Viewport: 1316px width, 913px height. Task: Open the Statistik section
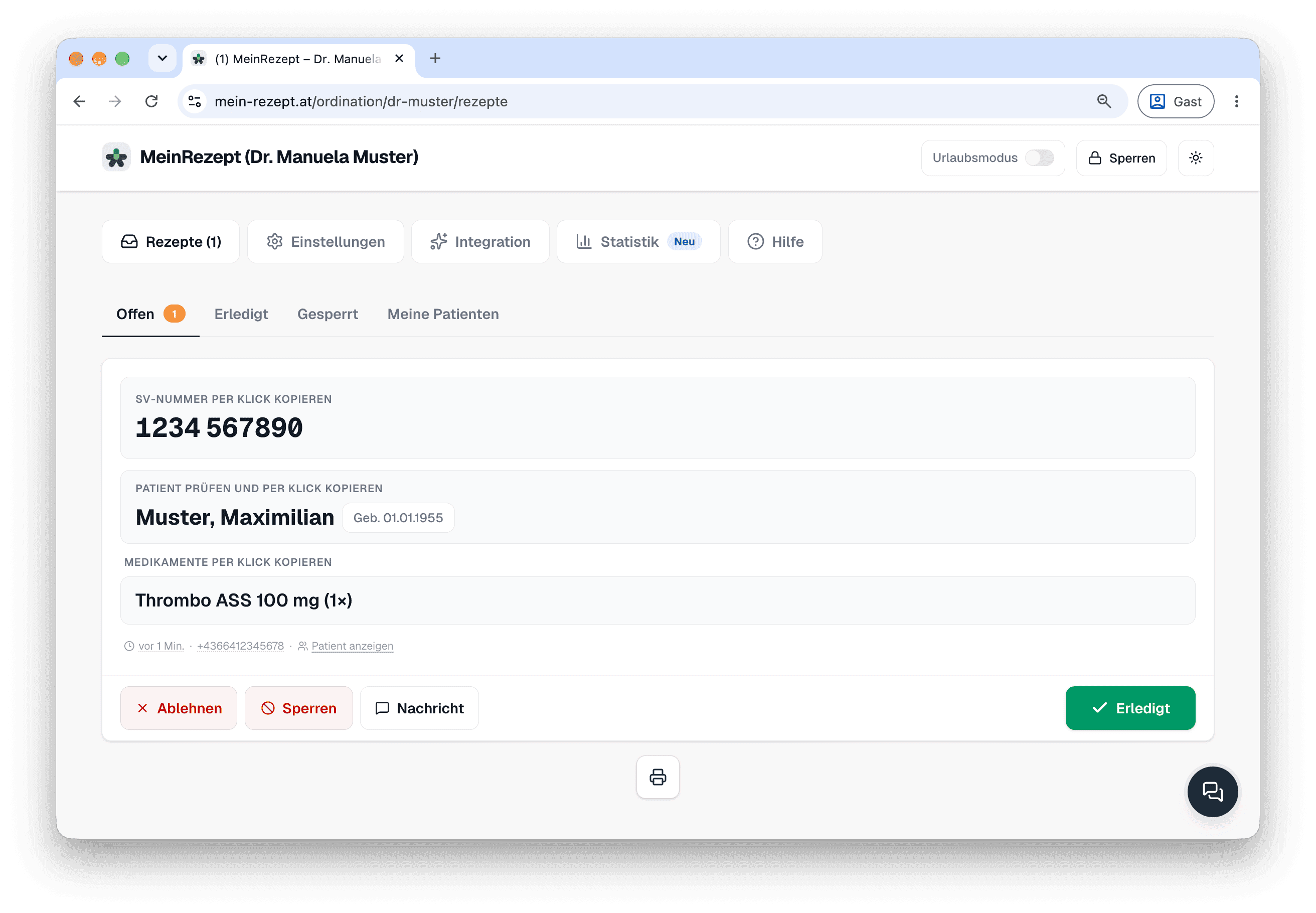638,241
